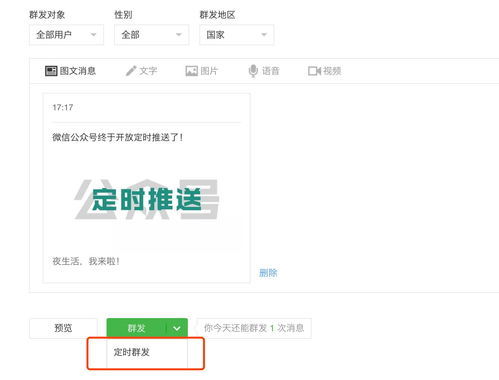Image resolution: width=499 pixels, height=380 pixels.
Task: Click the picture icon for 图片
Action: tap(191, 71)
